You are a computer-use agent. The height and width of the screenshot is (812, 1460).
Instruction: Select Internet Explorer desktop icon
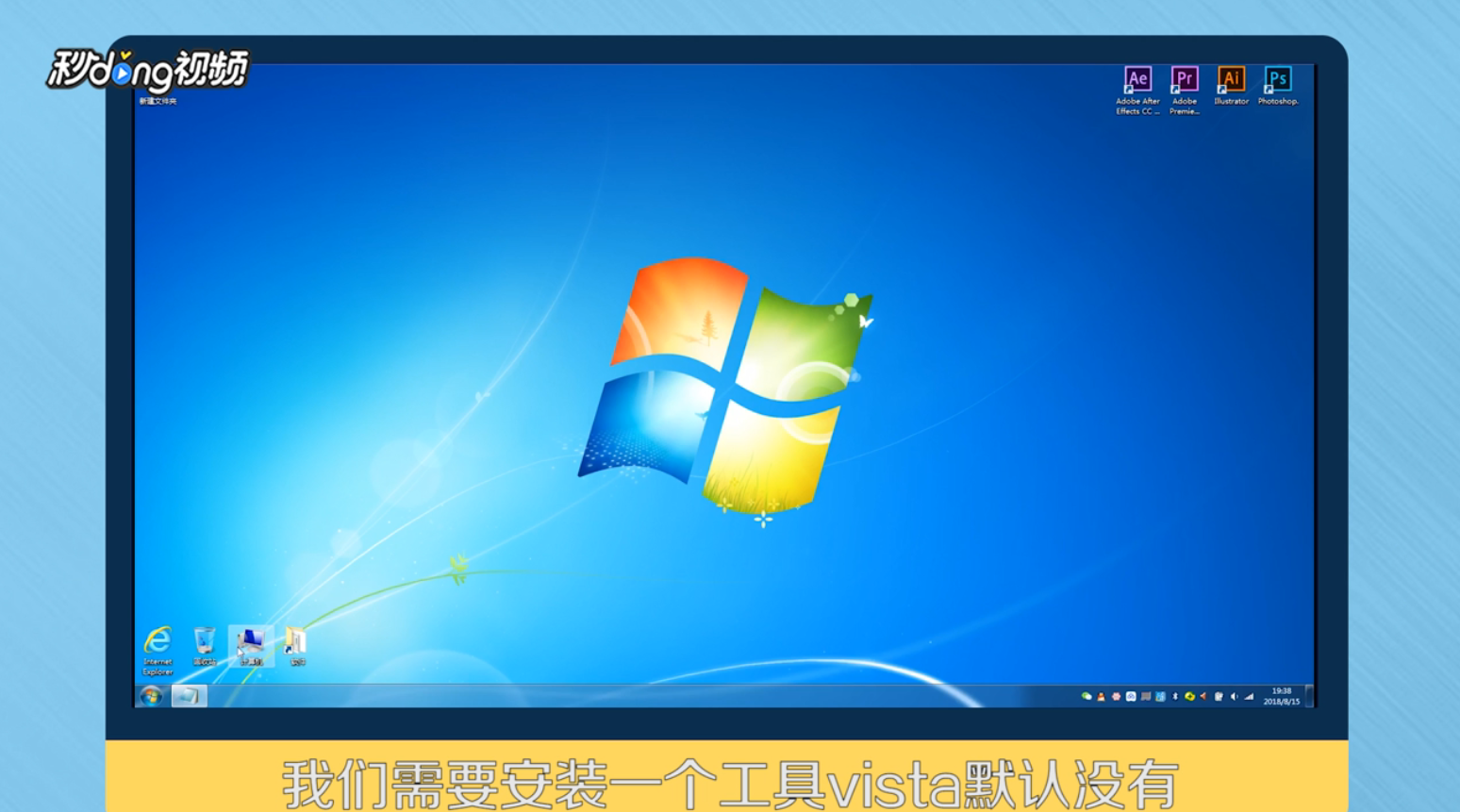tap(158, 651)
